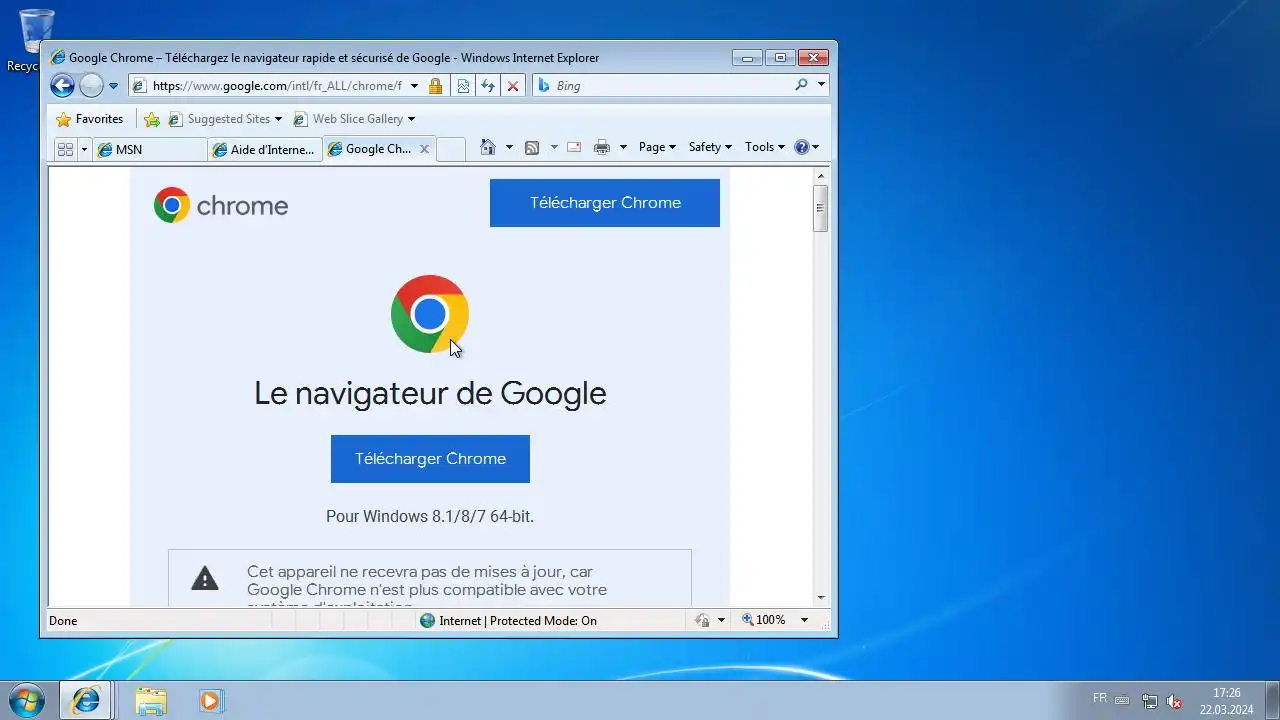Click the network tray icon
Screen dimensions: 1280x720
1150,701
